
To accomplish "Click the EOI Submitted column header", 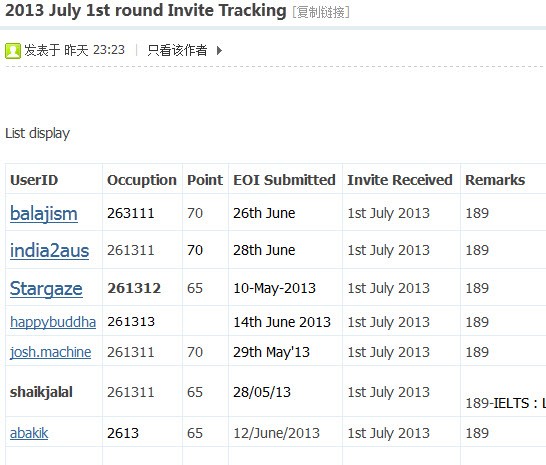I will (284, 180).
